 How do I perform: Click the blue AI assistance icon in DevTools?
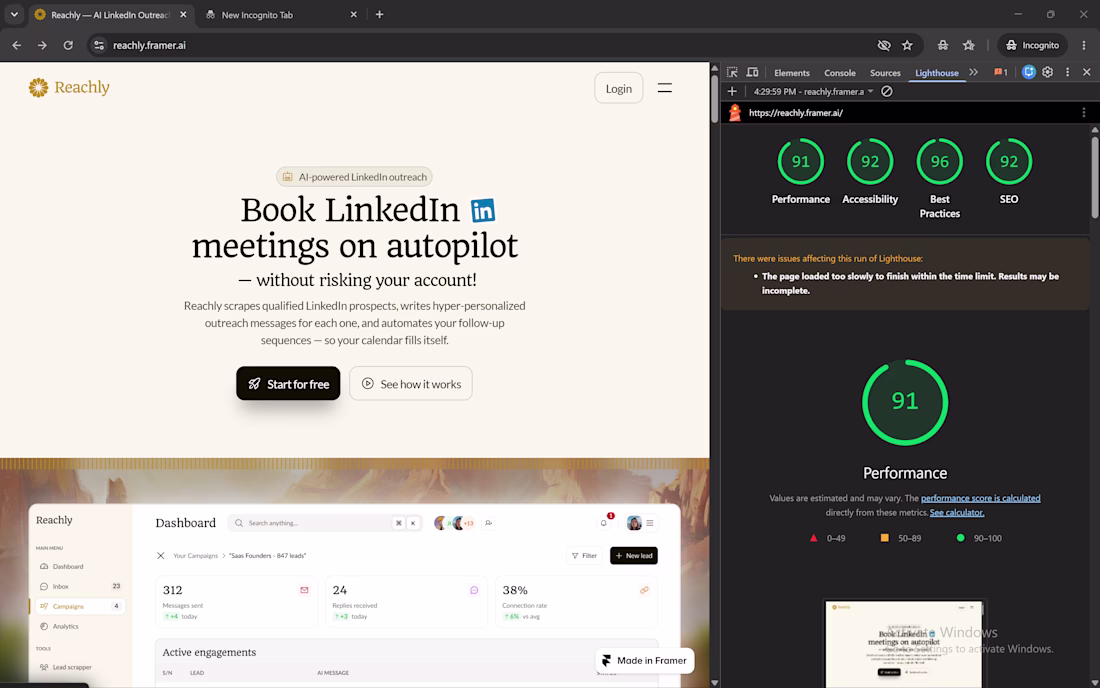(x=1028, y=72)
